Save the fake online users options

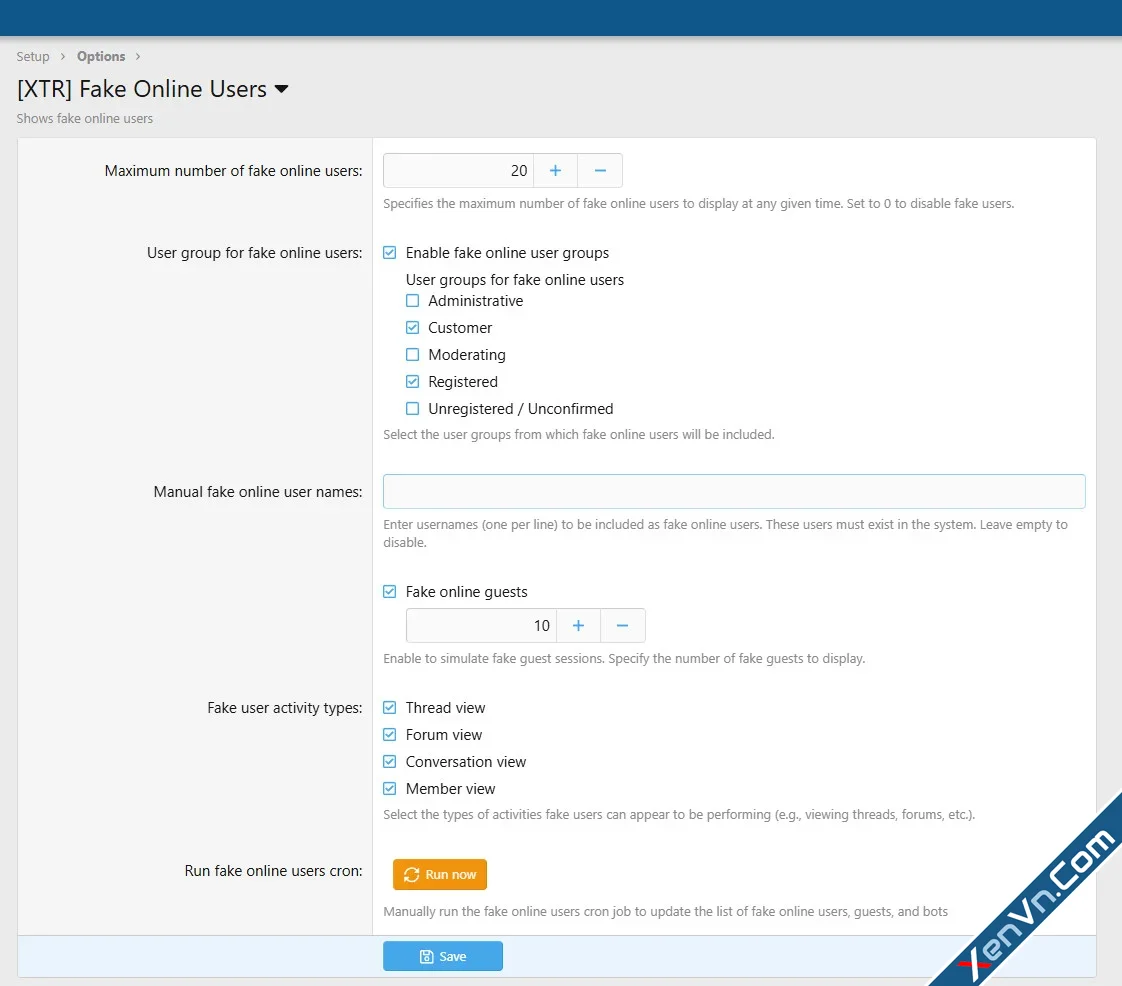click(442, 957)
